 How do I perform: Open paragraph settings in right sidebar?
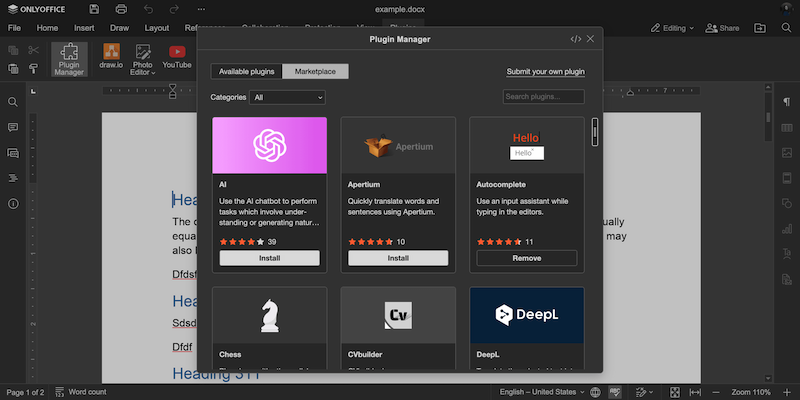(x=786, y=102)
